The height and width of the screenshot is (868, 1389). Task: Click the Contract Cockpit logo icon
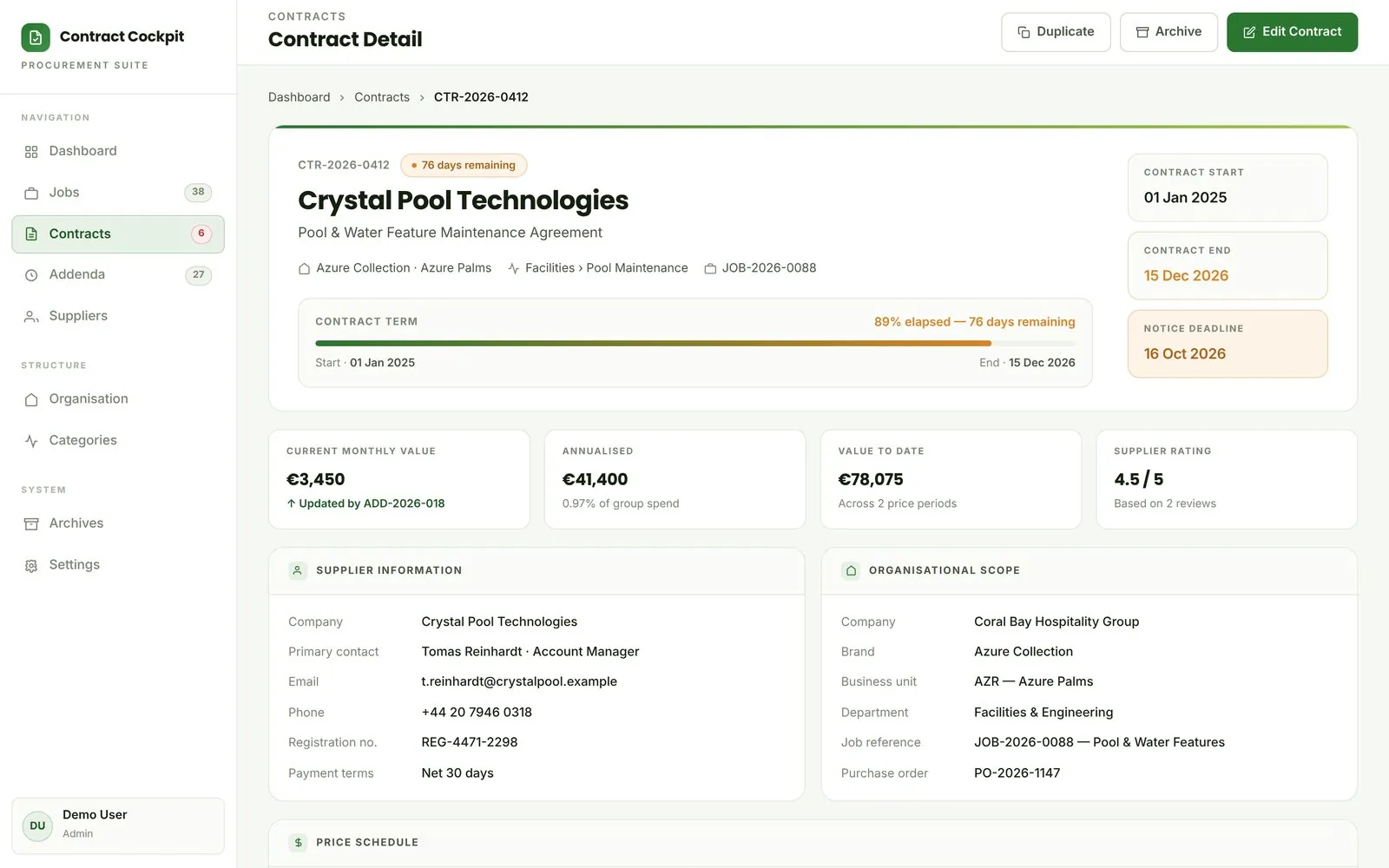click(36, 37)
